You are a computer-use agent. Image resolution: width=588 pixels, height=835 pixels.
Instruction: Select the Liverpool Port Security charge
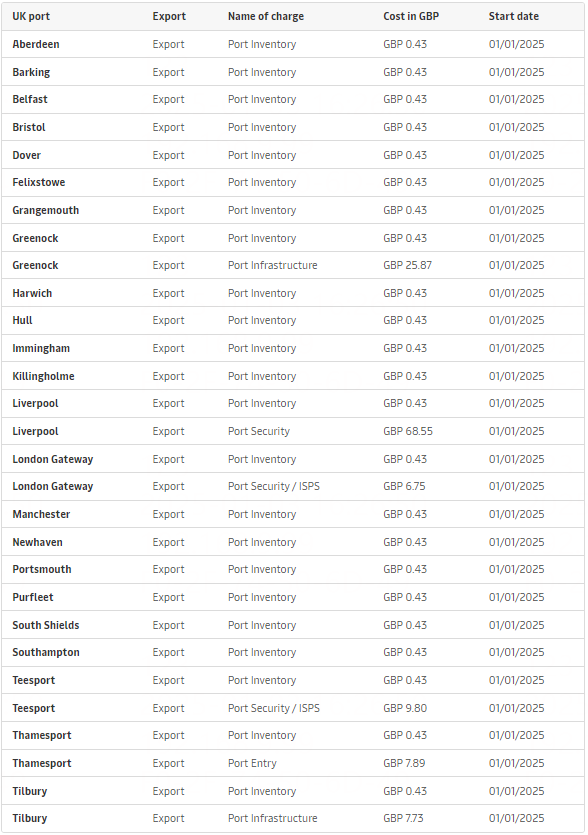tap(259, 431)
